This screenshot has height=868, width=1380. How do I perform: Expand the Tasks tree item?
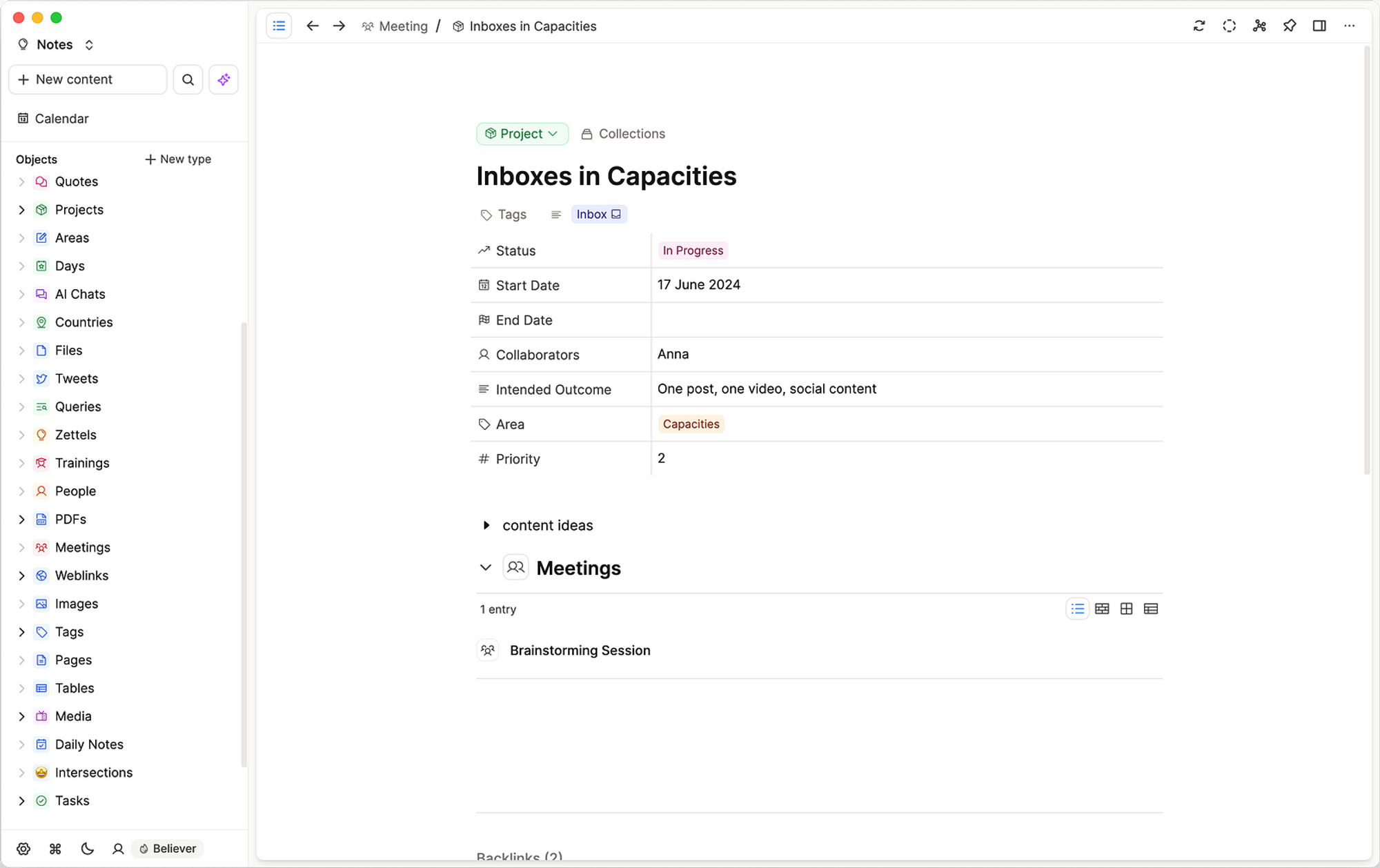[x=21, y=801]
